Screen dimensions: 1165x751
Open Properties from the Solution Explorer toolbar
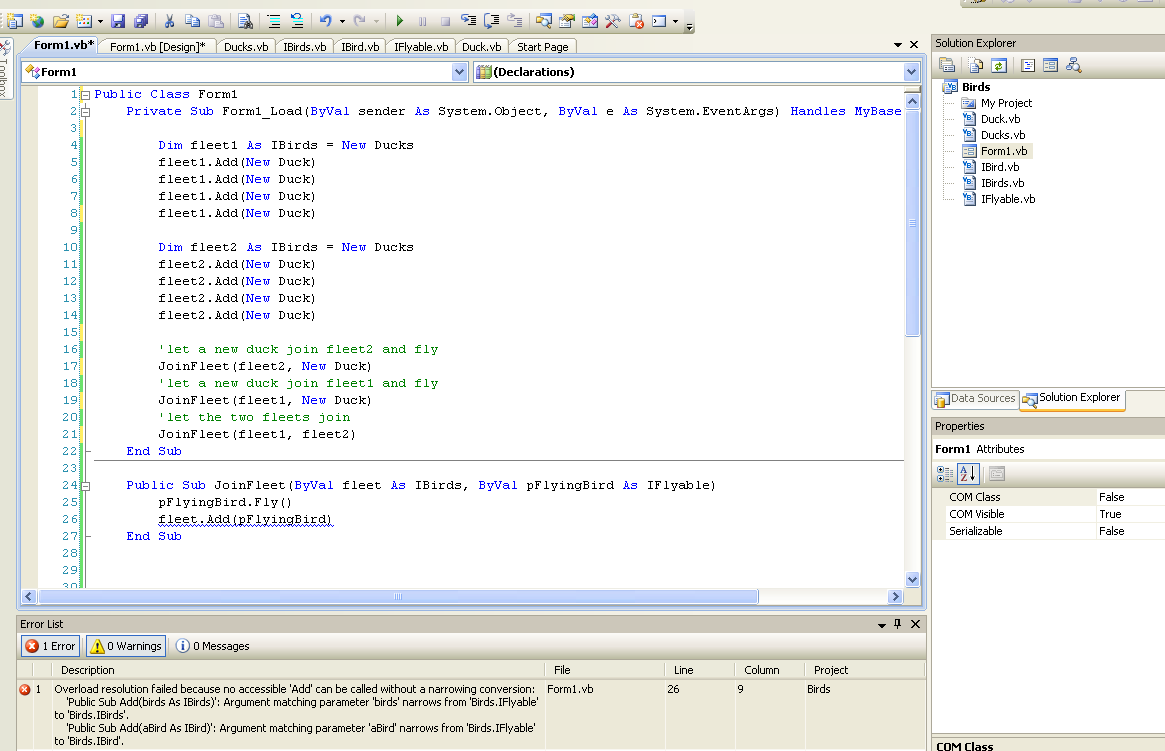[946, 65]
